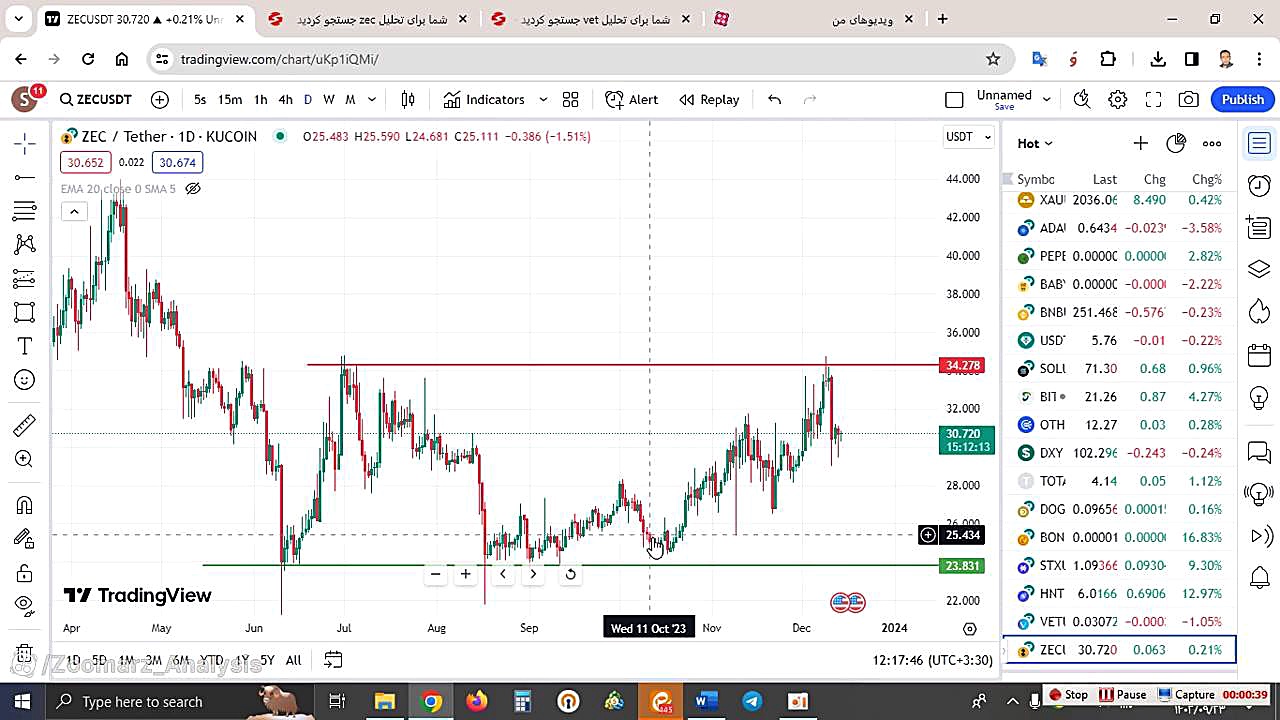Toggle lock all drawing tools

click(25, 573)
